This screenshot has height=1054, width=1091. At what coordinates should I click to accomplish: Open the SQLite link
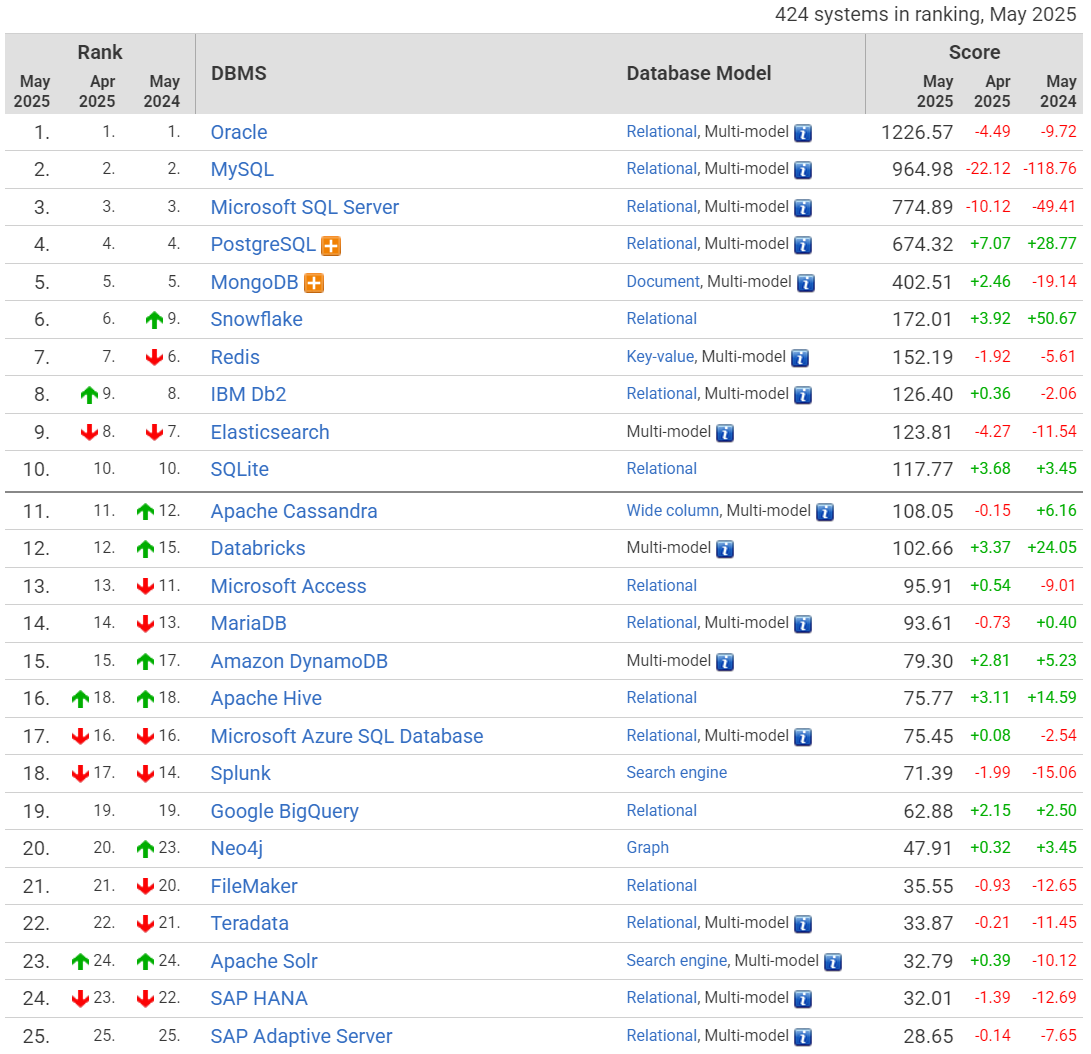click(x=239, y=470)
